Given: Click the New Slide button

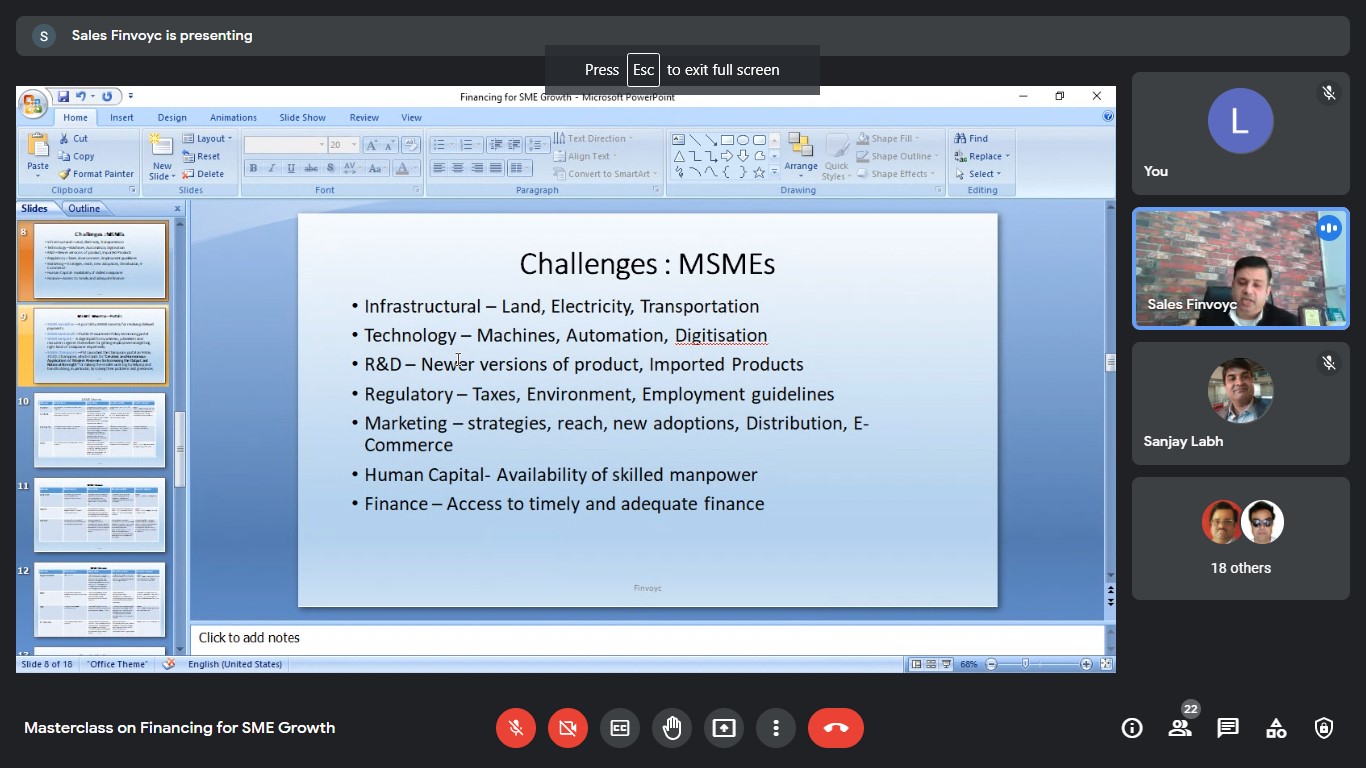Looking at the screenshot, I should [x=161, y=156].
